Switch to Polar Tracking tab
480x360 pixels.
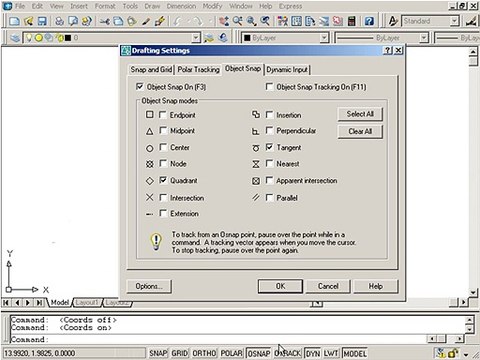pyautogui.click(x=198, y=70)
